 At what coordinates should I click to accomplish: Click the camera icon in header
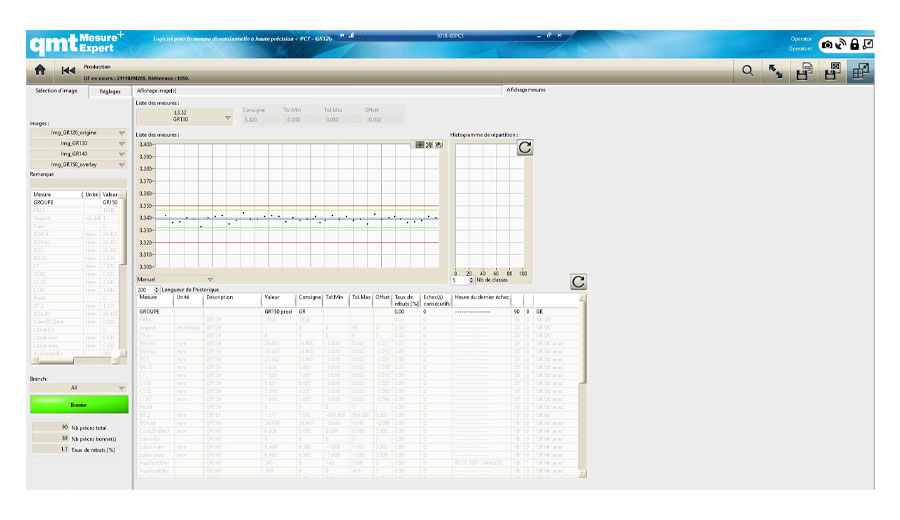coord(827,44)
